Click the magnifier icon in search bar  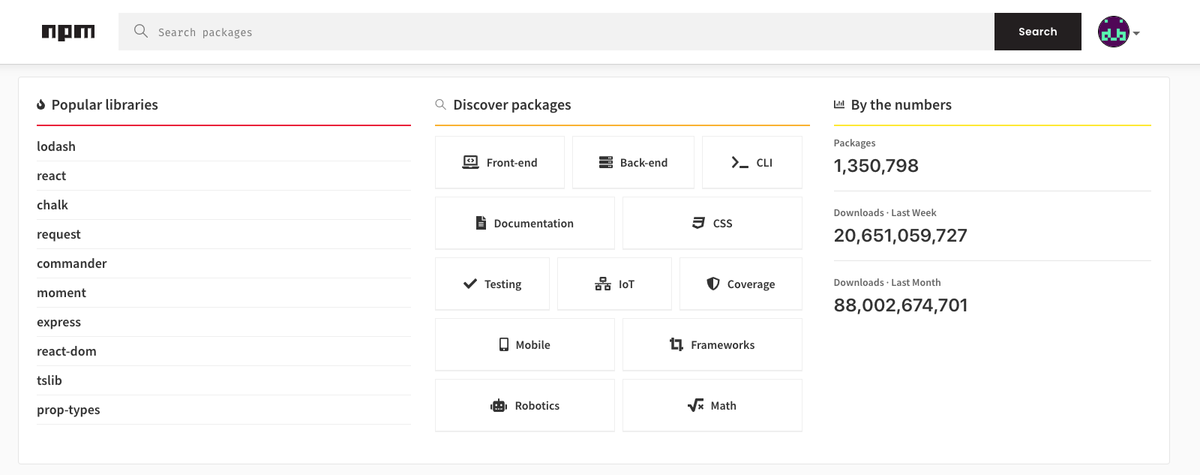click(x=141, y=31)
